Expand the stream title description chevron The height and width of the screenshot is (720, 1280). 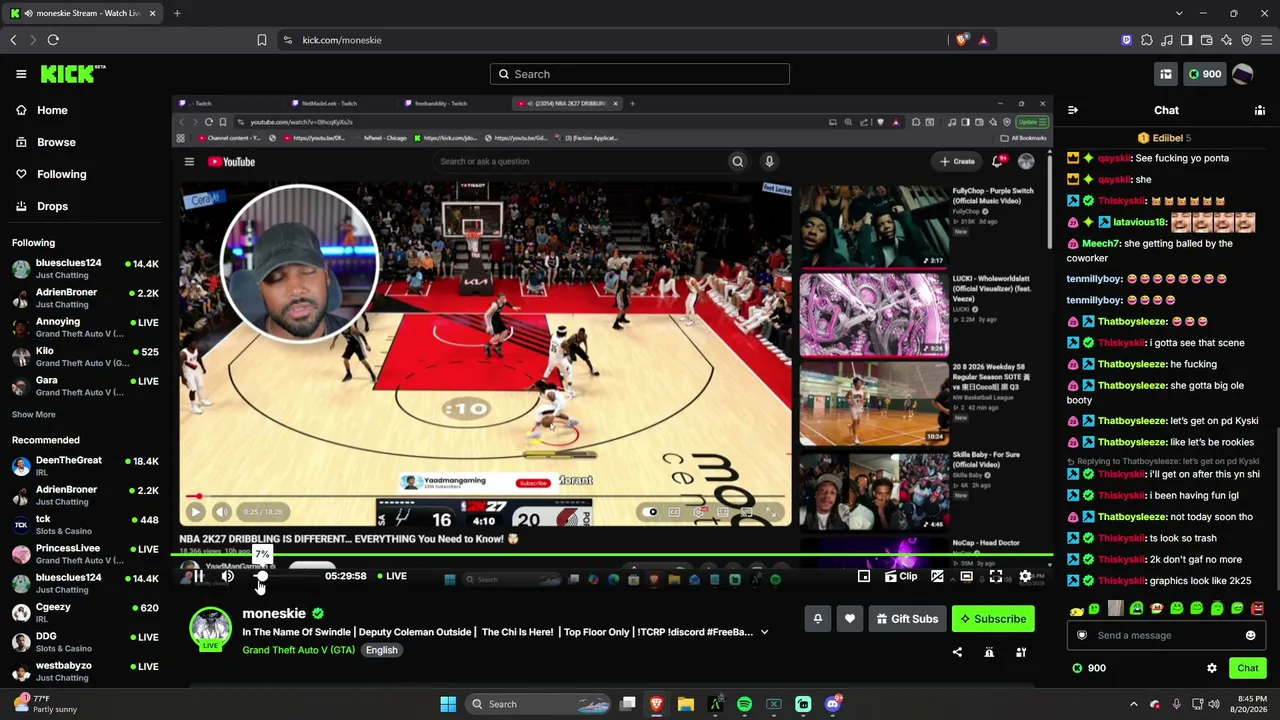pyautogui.click(x=764, y=632)
